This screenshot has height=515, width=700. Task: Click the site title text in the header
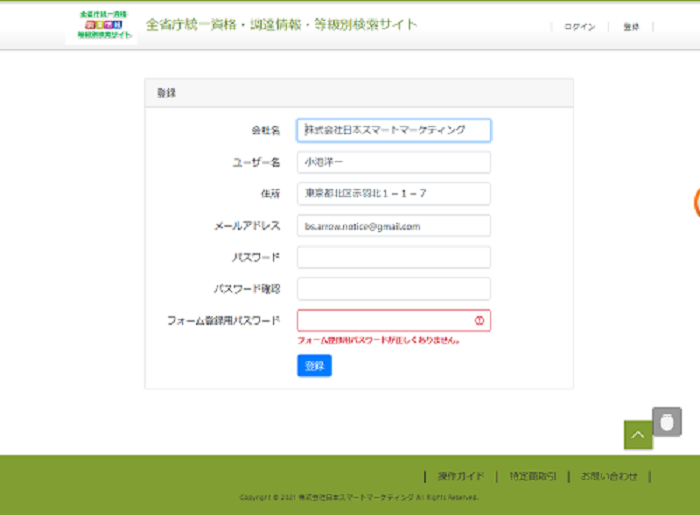click(282, 25)
